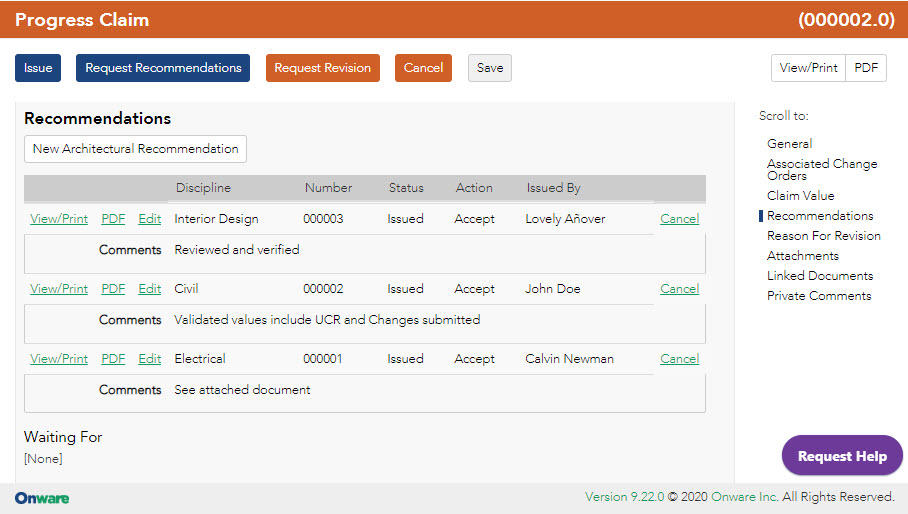Click comment about Validated values include UCR
Viewport: 908px width, 514px height.
327,320
